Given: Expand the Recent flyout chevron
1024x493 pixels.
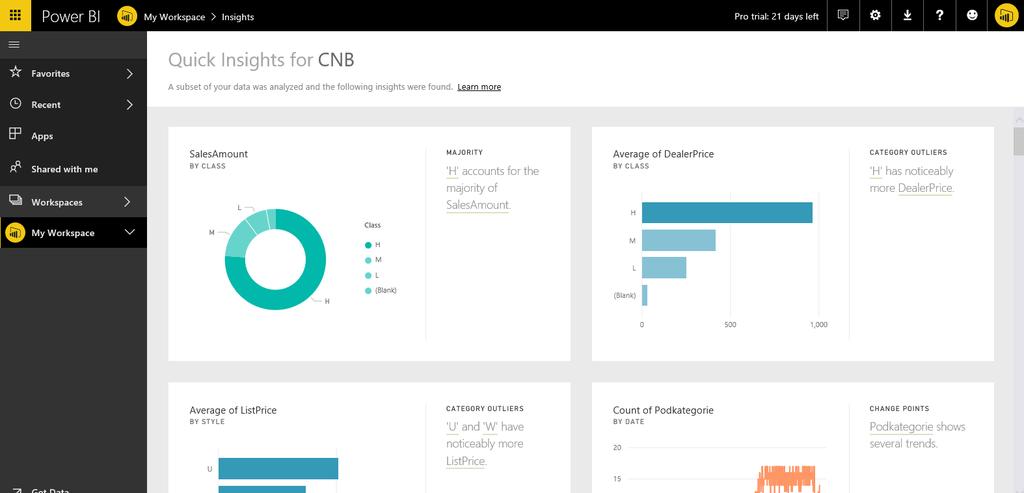Looking at the screenshot, I should [x=129, y=104].
